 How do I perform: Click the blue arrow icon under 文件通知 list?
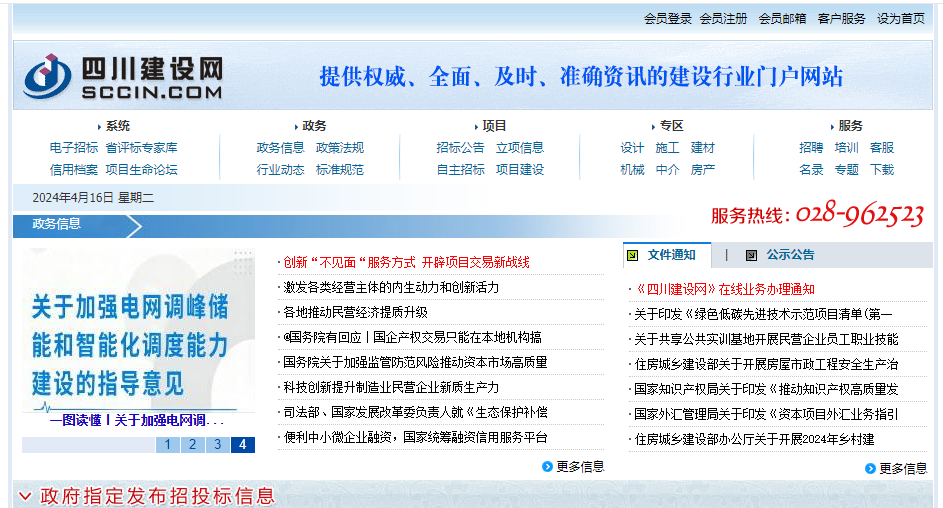coord(870,468)
